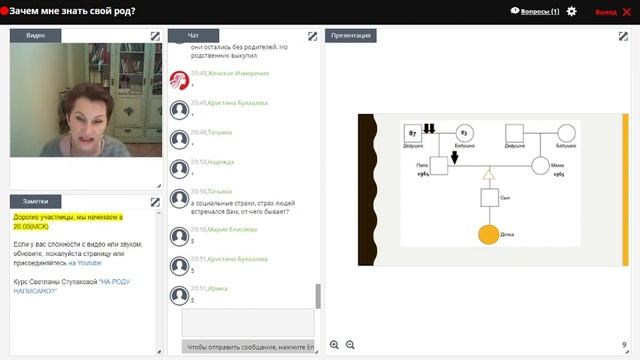640x360 pixels.
Task: Click the highlighted yellow note text
Action: tap(68, 222)
